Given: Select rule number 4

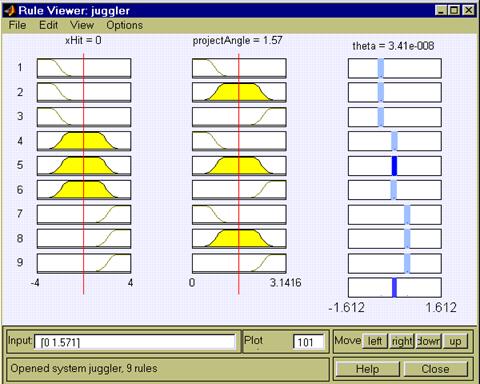Looking at the screenshot, I should click(20, 141).
